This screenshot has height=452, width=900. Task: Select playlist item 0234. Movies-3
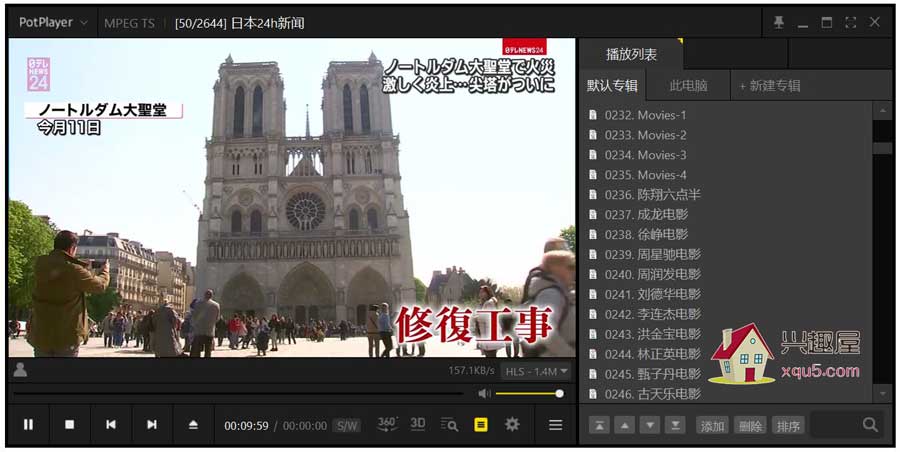tap(726, 155)
